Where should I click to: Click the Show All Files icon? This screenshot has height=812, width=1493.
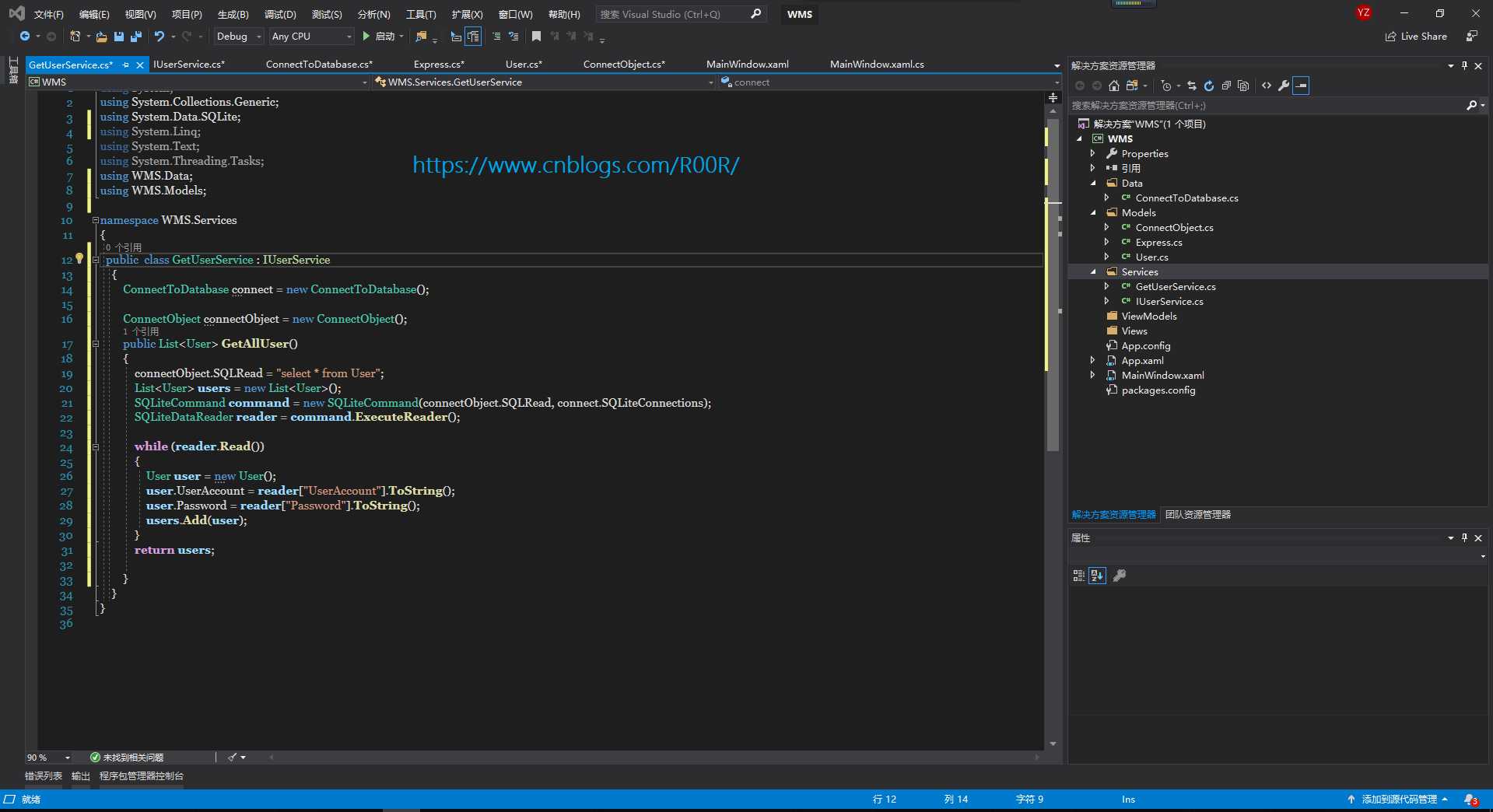1243,86
